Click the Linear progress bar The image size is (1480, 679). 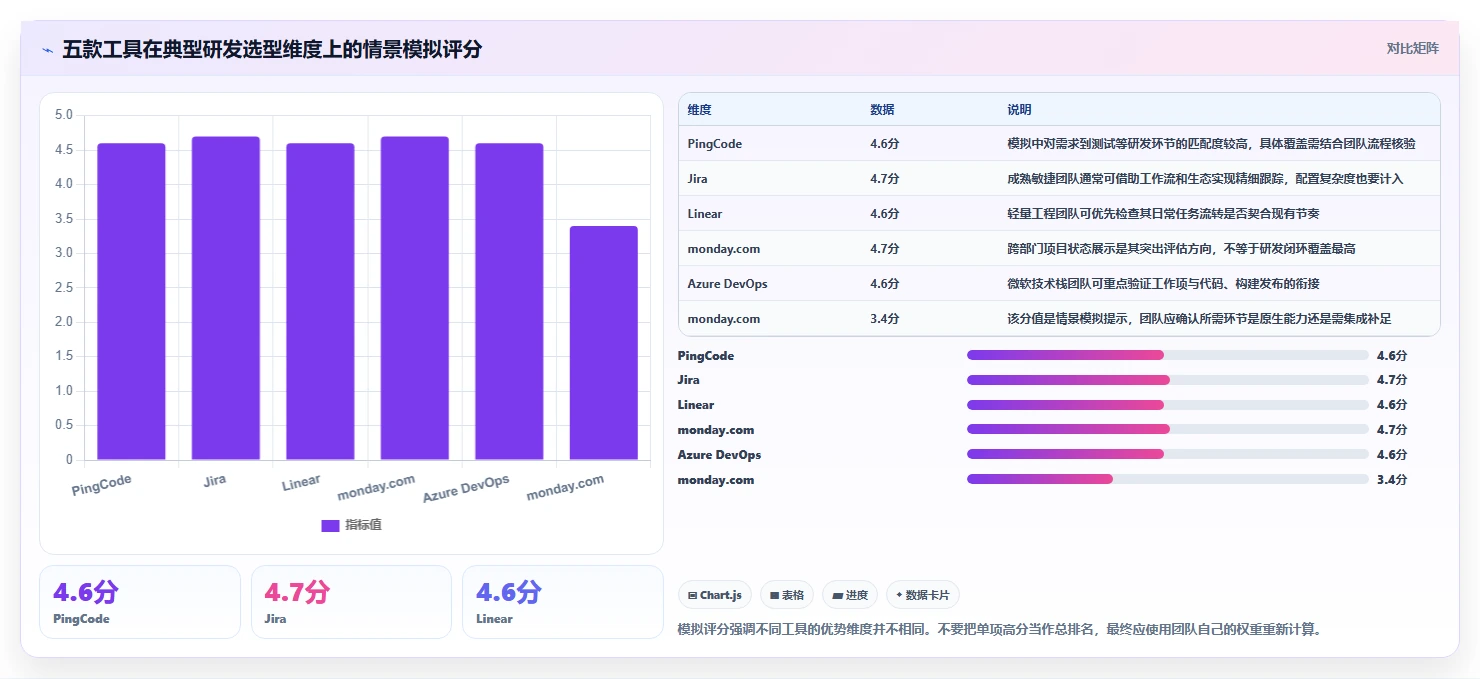click(1167, 405)
